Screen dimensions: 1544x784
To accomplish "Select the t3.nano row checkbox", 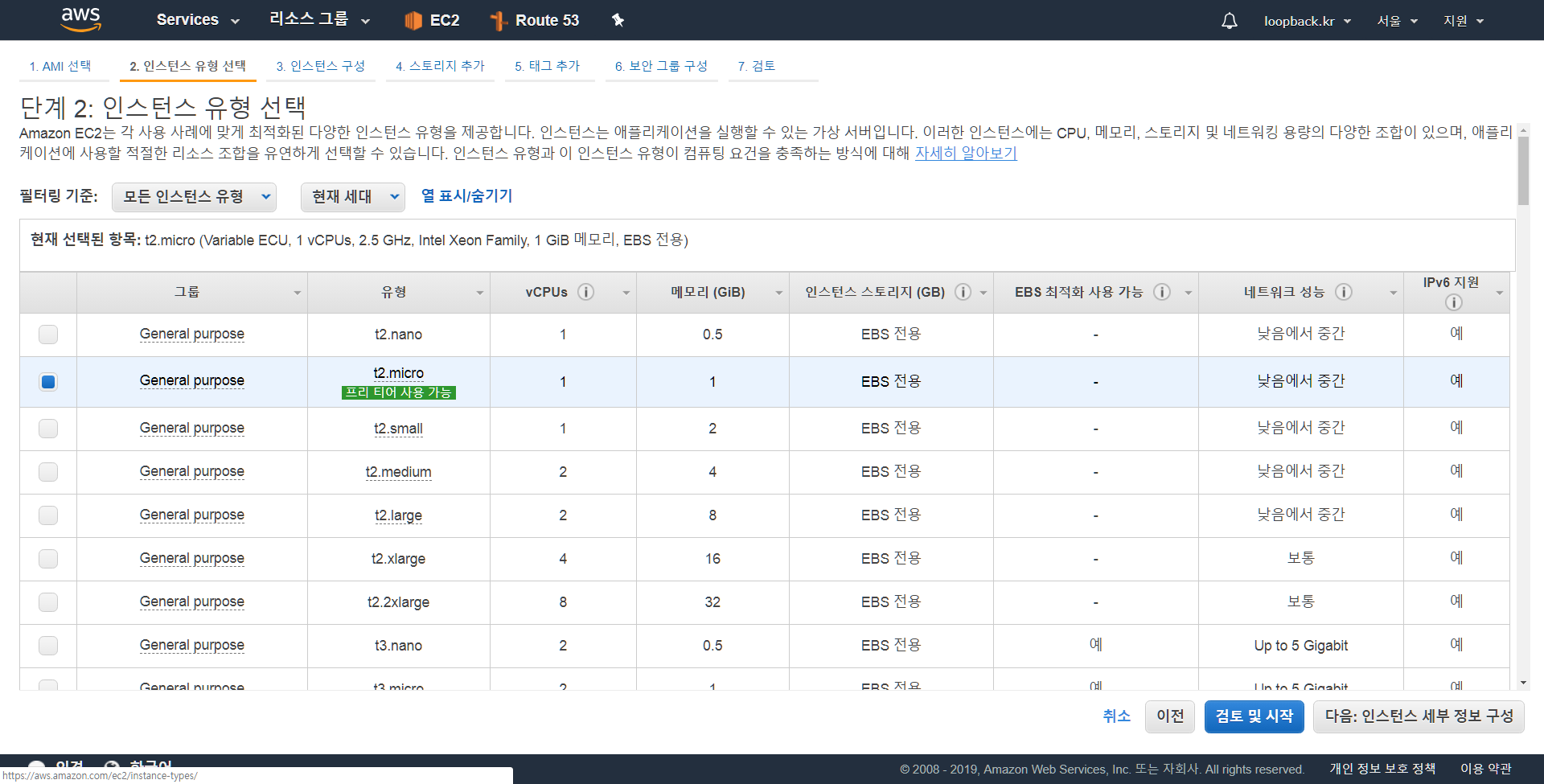I will pyautogui.click(x=48, y=646).
